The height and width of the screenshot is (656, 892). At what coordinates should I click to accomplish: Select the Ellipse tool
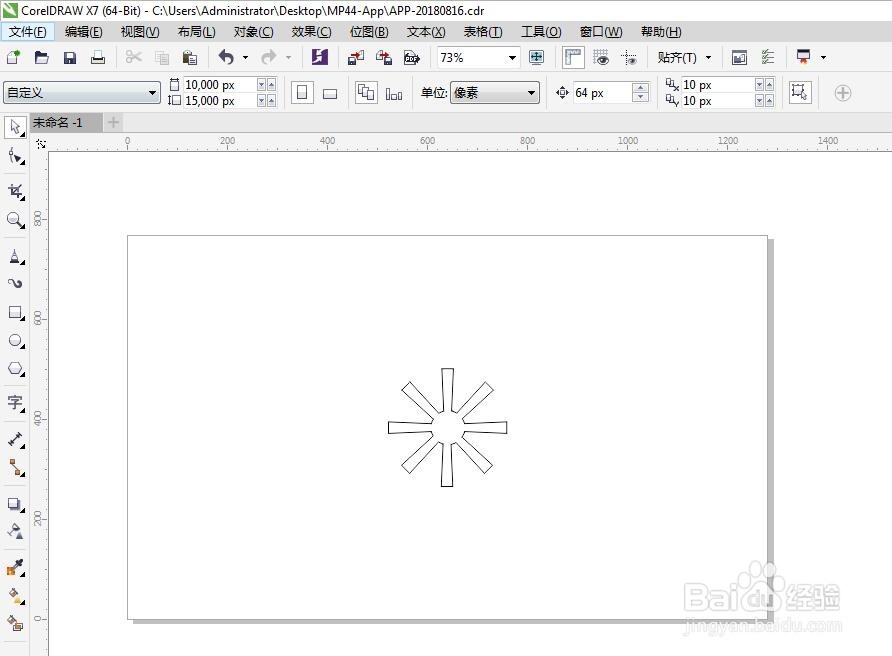coord(15,341)
